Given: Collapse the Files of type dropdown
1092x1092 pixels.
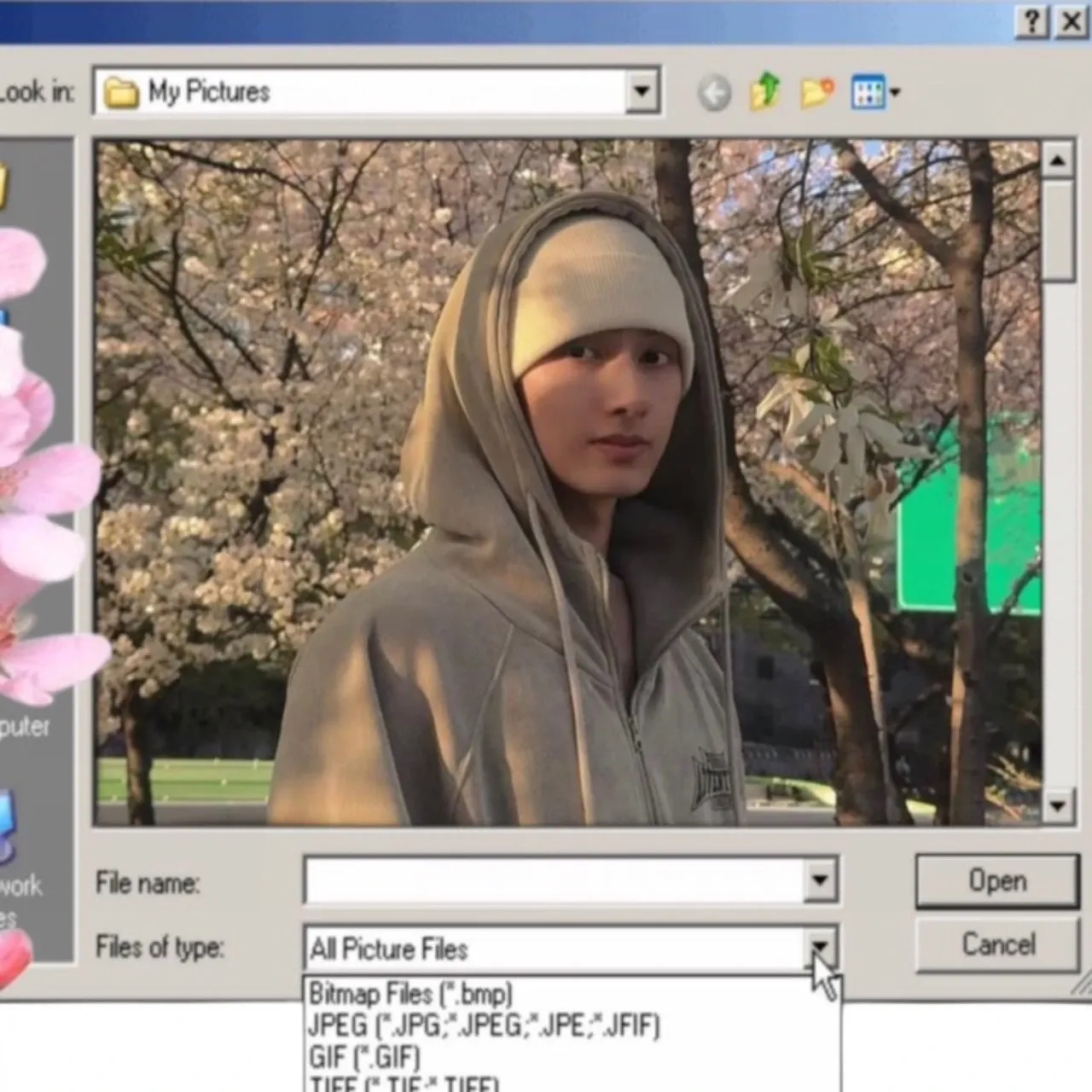Looking at the screenshot, I should (x=820, y=947).
